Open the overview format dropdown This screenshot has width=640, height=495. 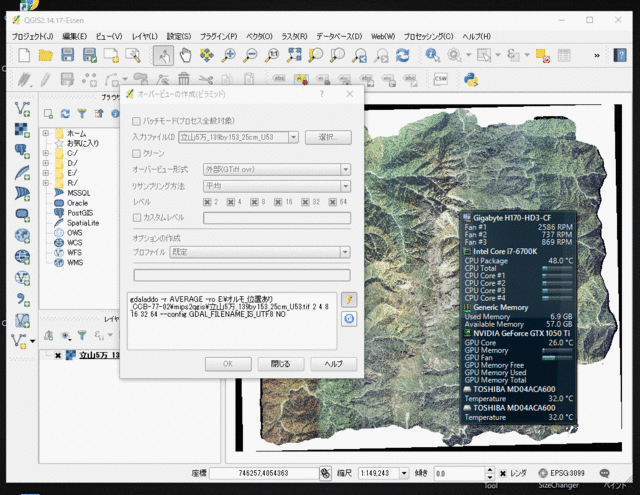click(x=345, y=169)
